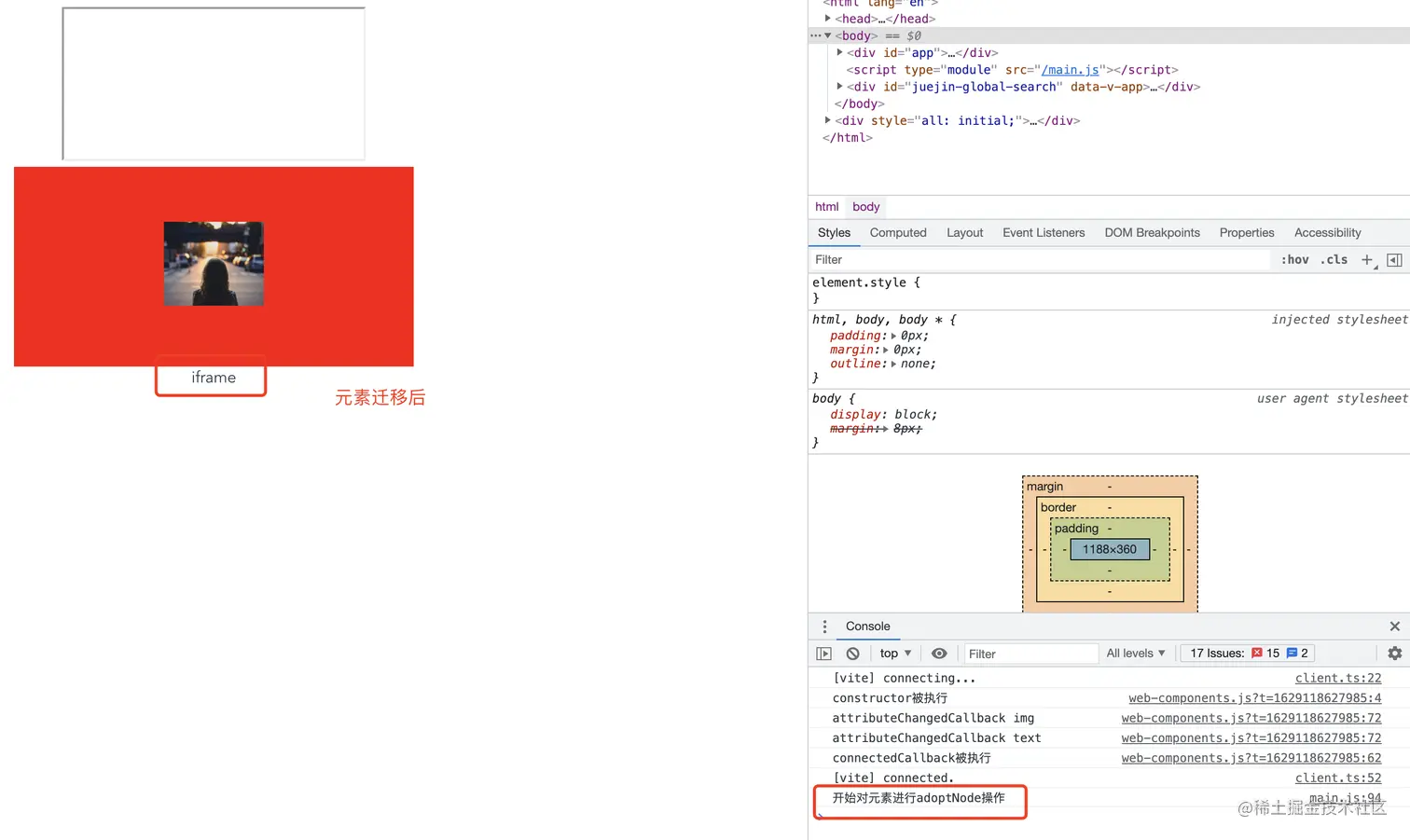Expand the head element node
The width and height of the screenshot is (1410, 840).
point(827,19)
